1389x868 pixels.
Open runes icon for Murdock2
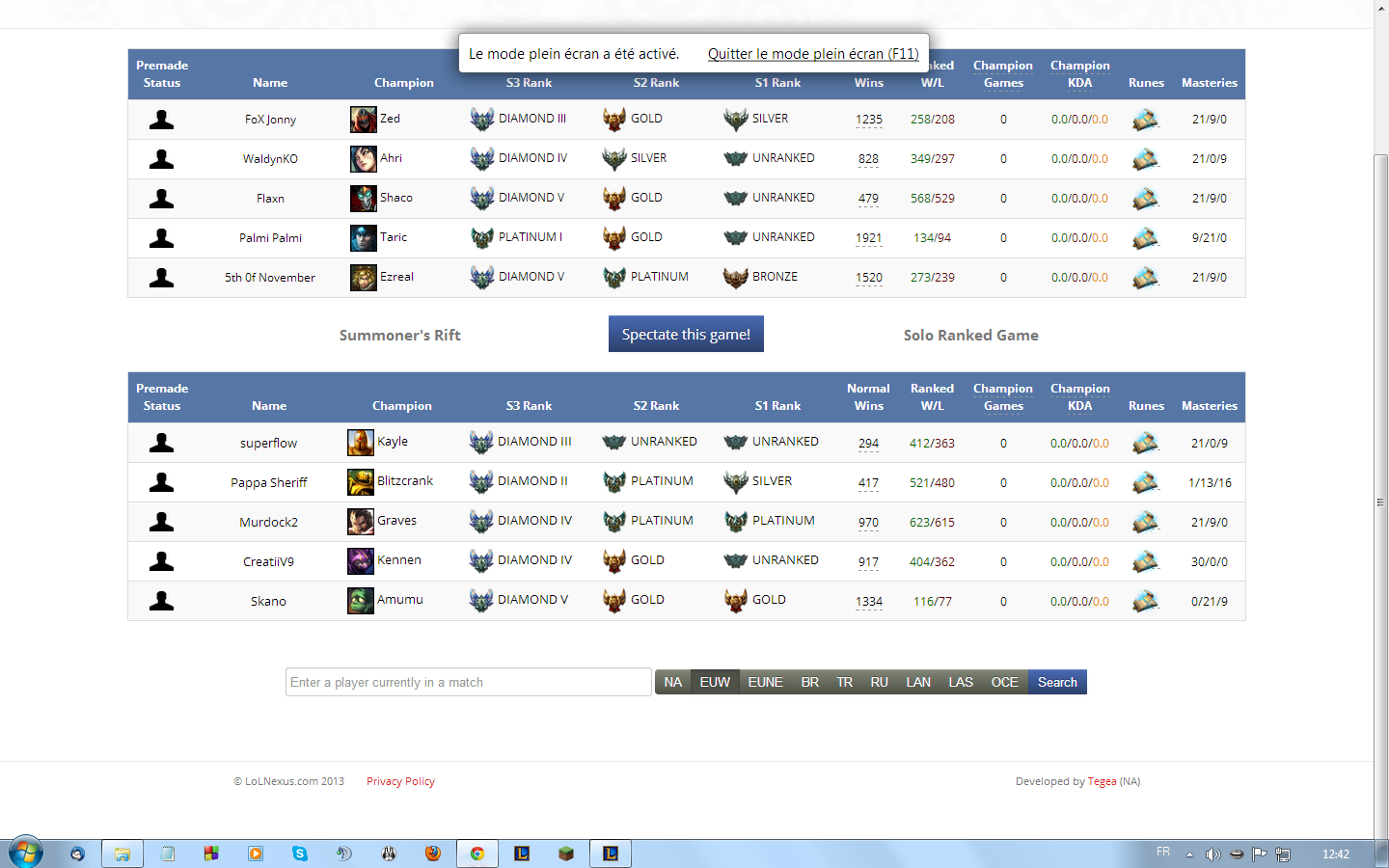pos(1145,522)
